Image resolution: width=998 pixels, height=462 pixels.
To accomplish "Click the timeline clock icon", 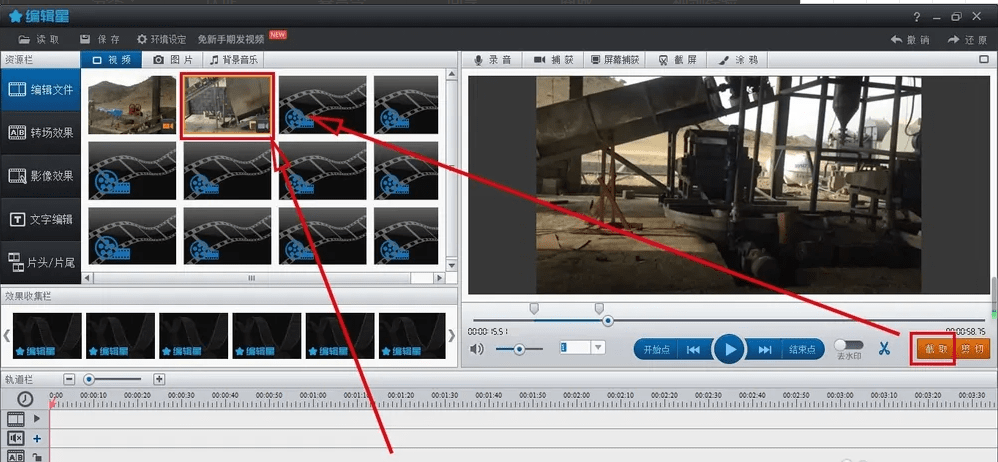I will tap(24, 399).
